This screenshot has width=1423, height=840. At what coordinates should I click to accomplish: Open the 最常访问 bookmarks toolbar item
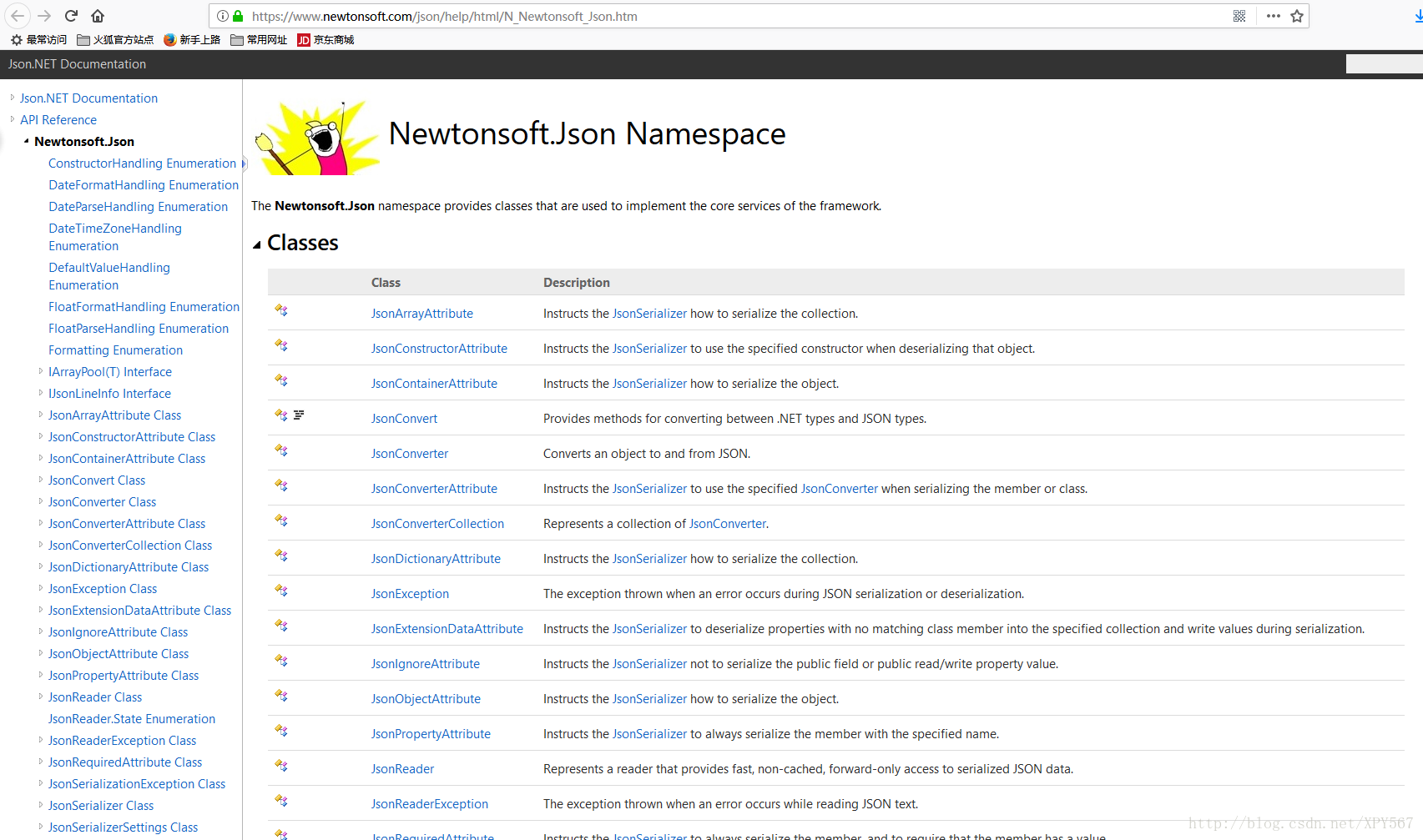point(38,40)
